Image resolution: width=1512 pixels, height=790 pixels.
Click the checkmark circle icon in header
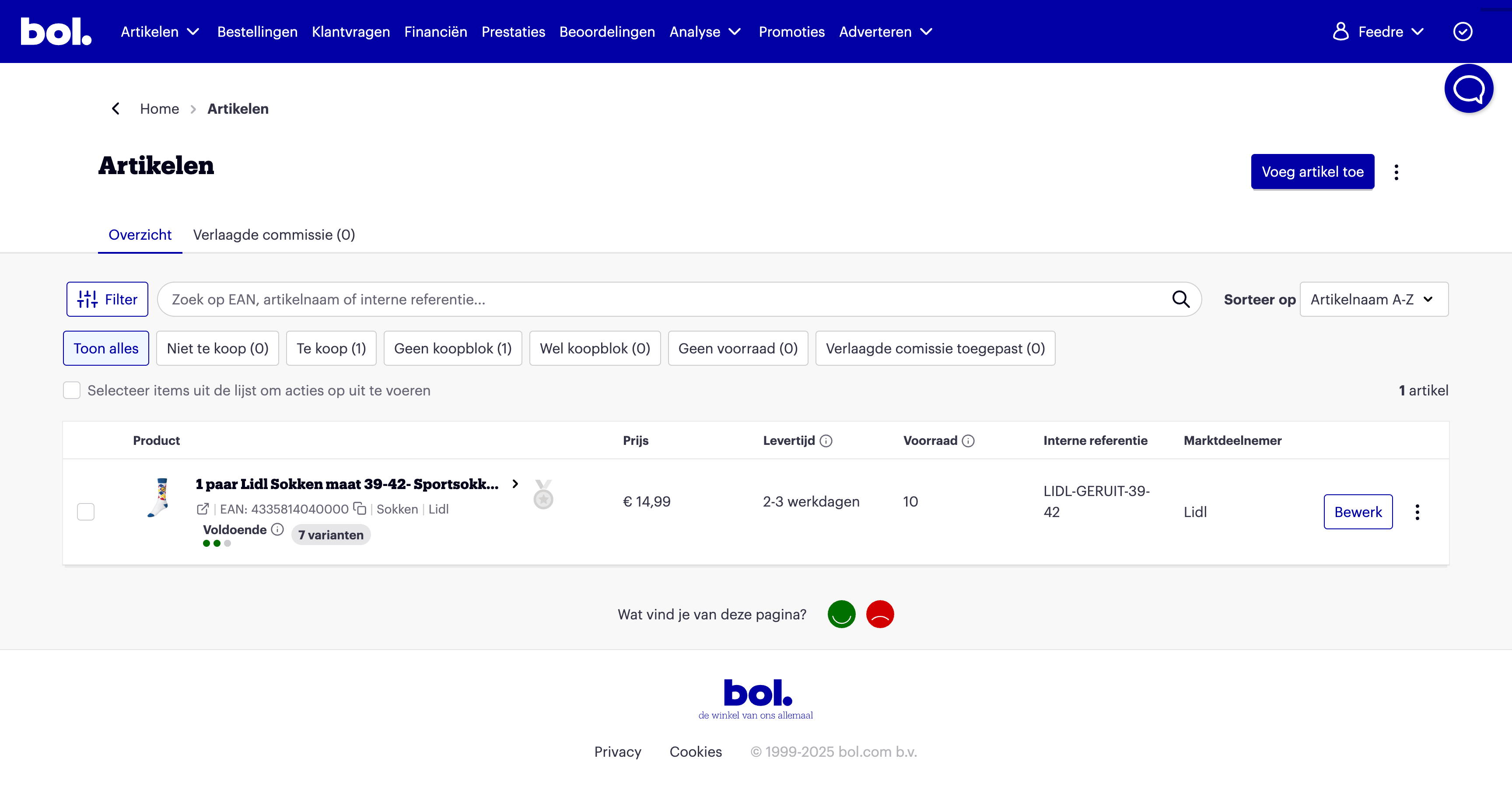pyautogui.click(x=1462, y=31)
